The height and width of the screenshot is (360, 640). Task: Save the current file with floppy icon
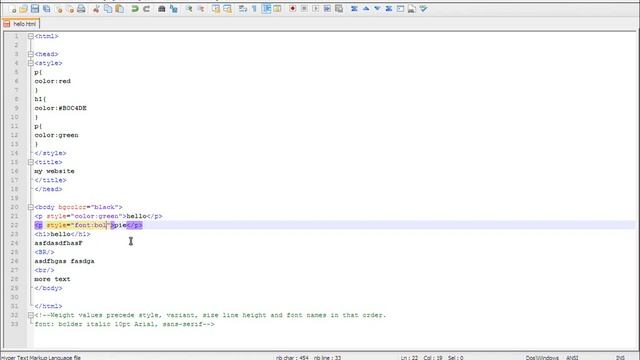(35, 9)
